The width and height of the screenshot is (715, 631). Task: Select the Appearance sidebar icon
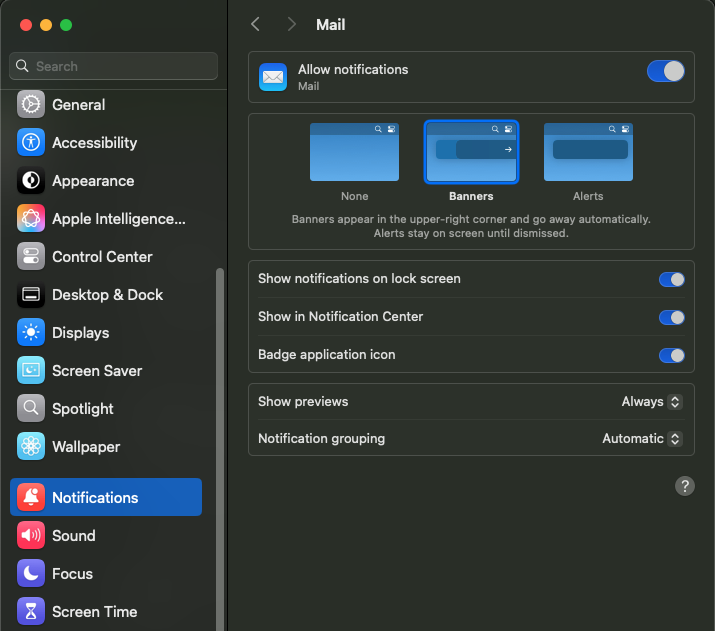[31, 181]
